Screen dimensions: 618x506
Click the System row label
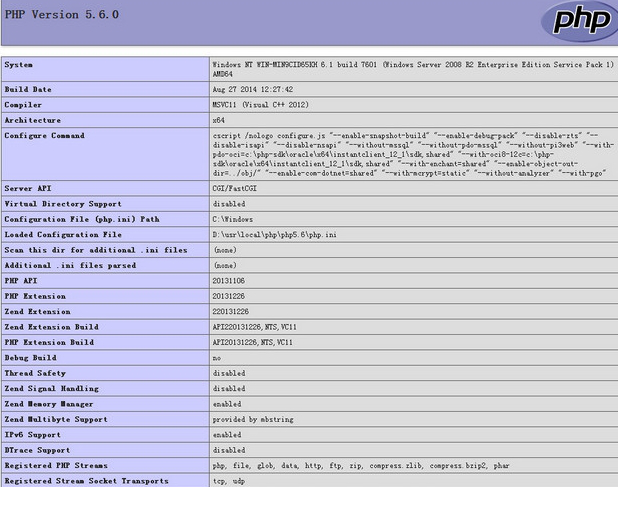point(19,65)
